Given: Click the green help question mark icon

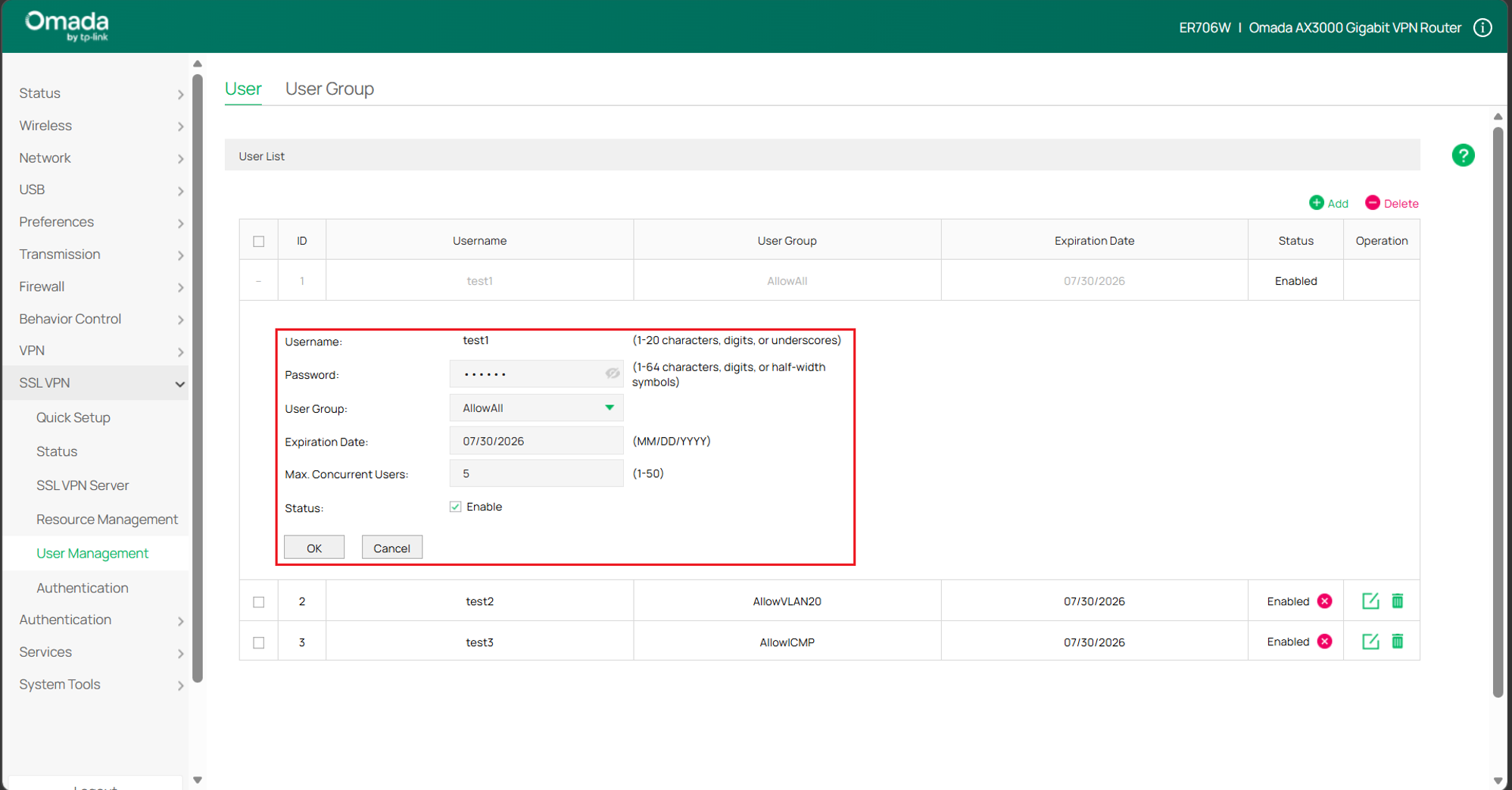Looking at the screenshot, I should [x=1463, y=155].
